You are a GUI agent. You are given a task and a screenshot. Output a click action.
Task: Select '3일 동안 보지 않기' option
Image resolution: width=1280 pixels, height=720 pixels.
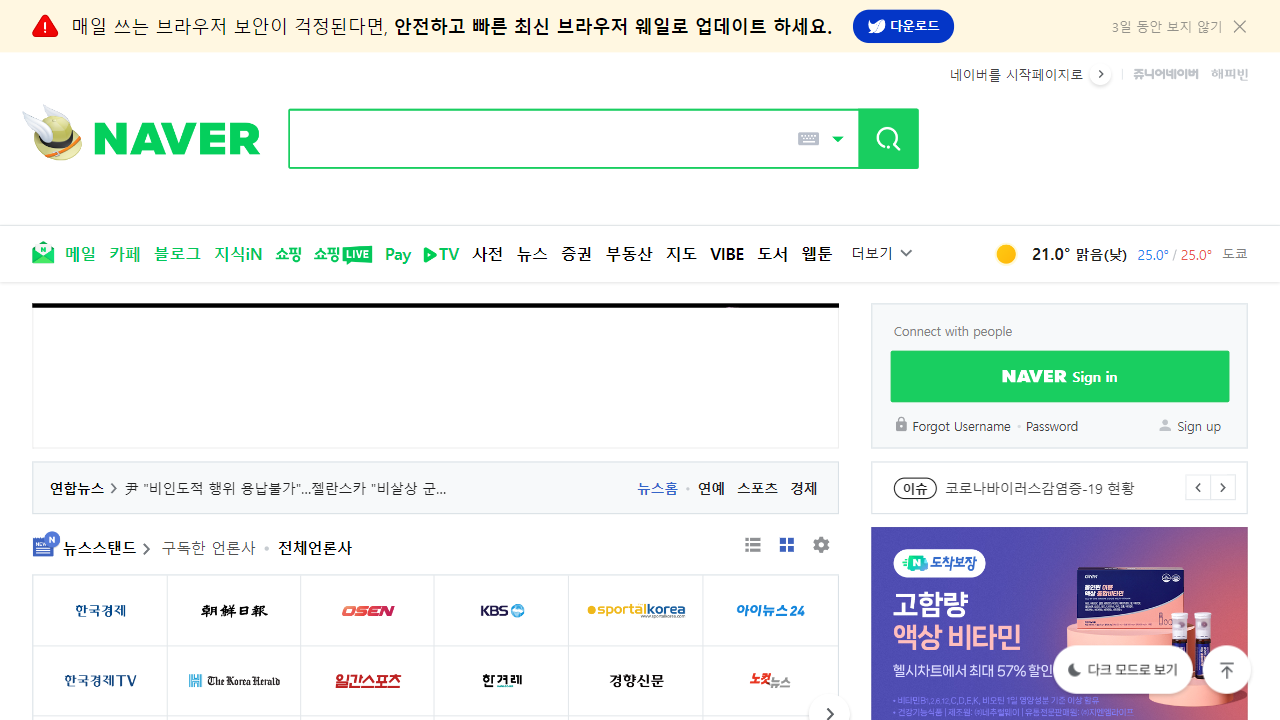click(1166, 27)
